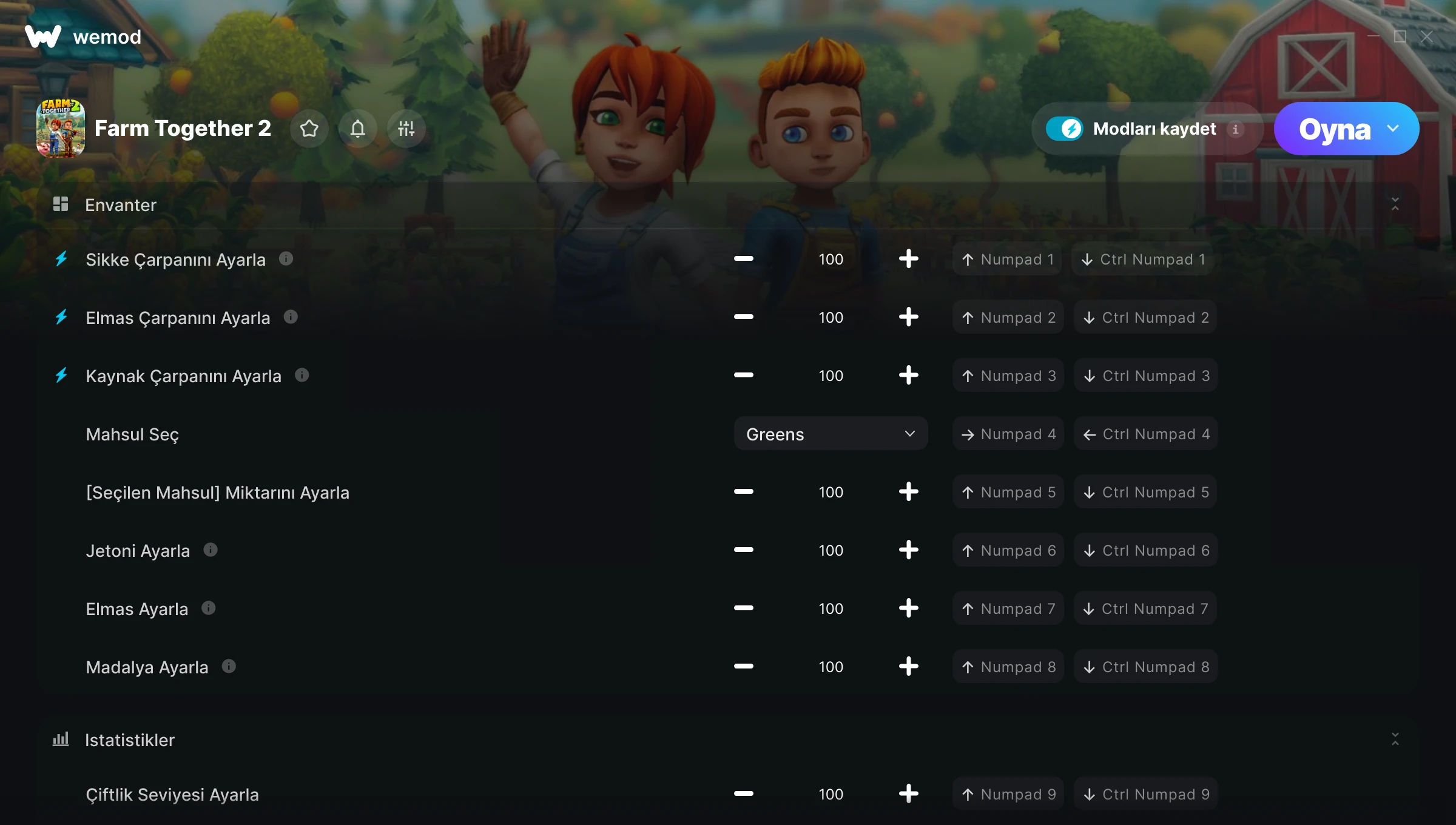
Task: Decrease Çiftlik Seviyesi Ayarla with minus
Action: (x=743, y=794)
